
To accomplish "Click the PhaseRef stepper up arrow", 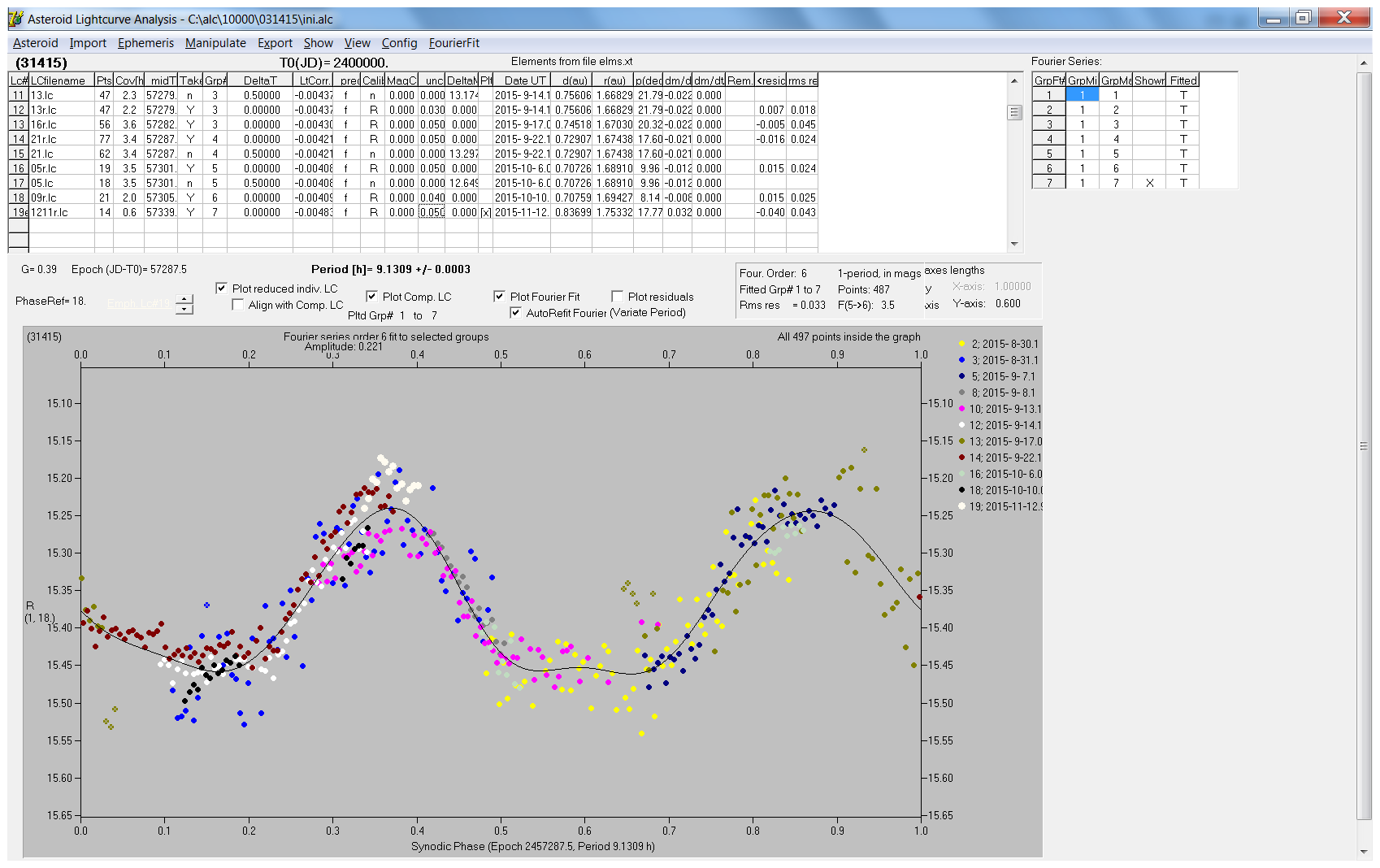I will (184, 299).
